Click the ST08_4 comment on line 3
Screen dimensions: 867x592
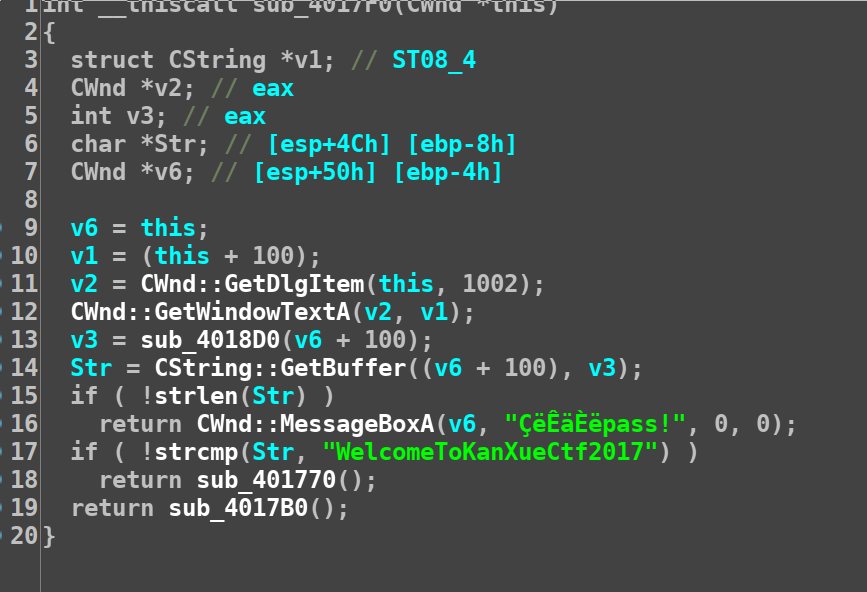(x=434, y=60)
